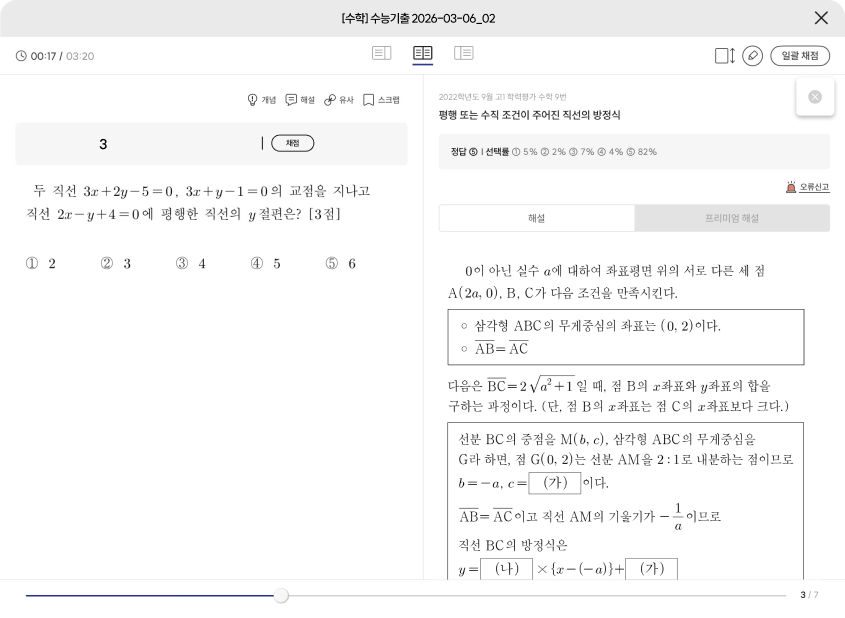845x618 pixels.
Task: Select the 프리미엄 해설 tab
Action: click(x=731, y=218)
